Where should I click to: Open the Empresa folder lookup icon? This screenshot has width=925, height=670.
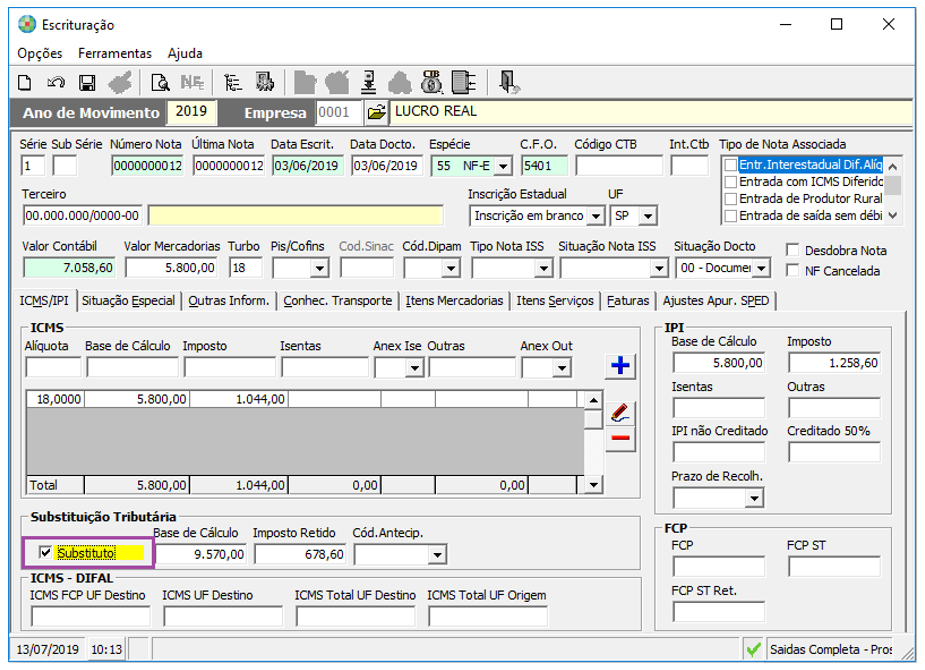tap(375, 112)
